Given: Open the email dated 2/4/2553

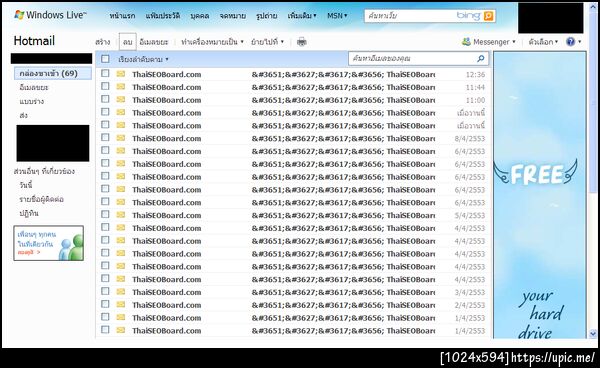Looking at the screenshot, I should pyautogui.click(x=293, y=305).
